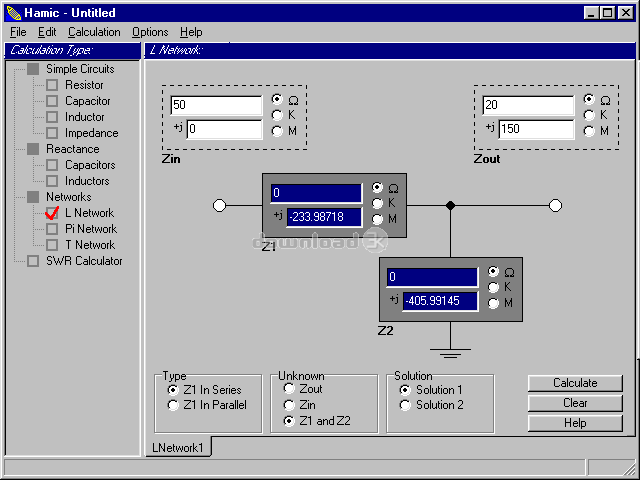This screenshot has height=480, width=640.
Task: Check the SWR Calculator box
Action: click(33, 261)
